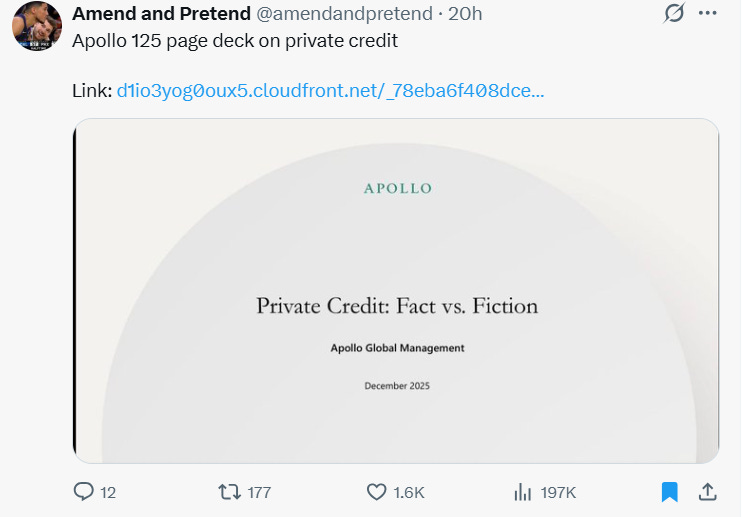The width and height of the screenshot is (742, 517).
Task: Repost this tweet via retweet icon
Action: pos(229,492)
